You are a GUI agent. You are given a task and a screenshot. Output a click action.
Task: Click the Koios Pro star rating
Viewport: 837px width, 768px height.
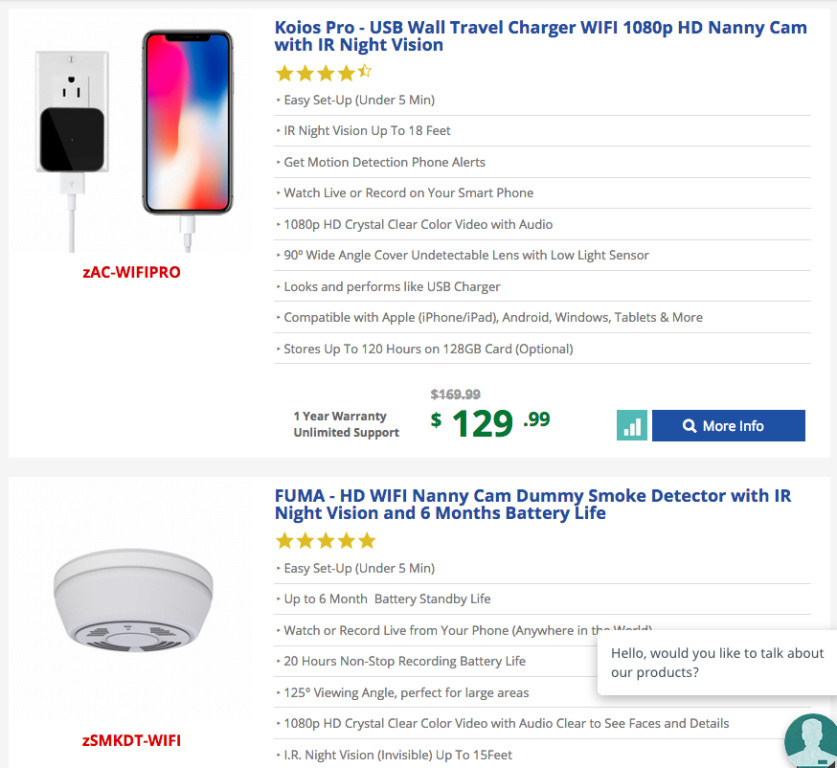pyautogui.click(x=323, y=73)
